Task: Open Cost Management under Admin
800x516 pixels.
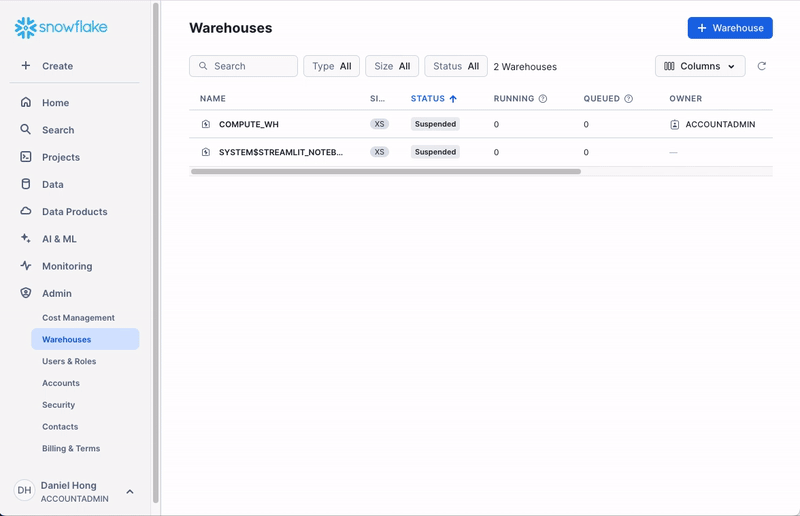Action: (78, 317)
